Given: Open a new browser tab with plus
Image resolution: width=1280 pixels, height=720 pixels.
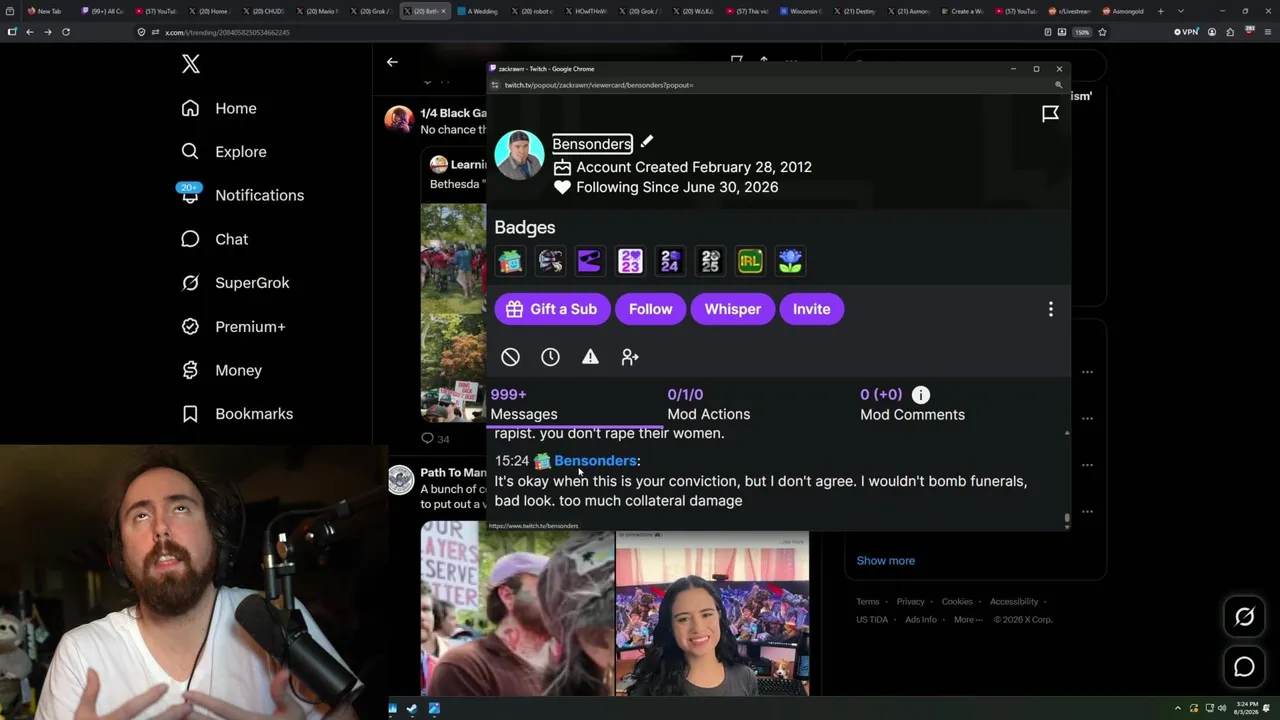Looking at the screenshot, I should [x=1161, y=11].
